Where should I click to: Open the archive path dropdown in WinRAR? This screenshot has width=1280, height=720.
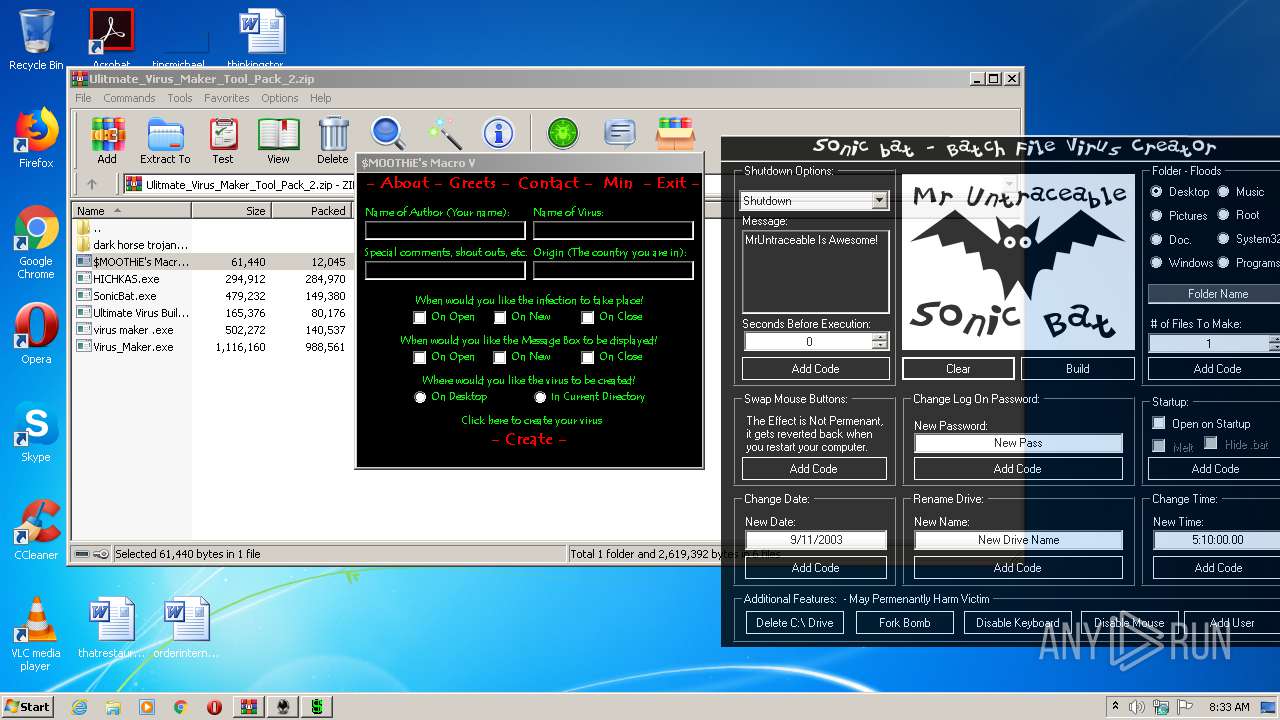1009,184
